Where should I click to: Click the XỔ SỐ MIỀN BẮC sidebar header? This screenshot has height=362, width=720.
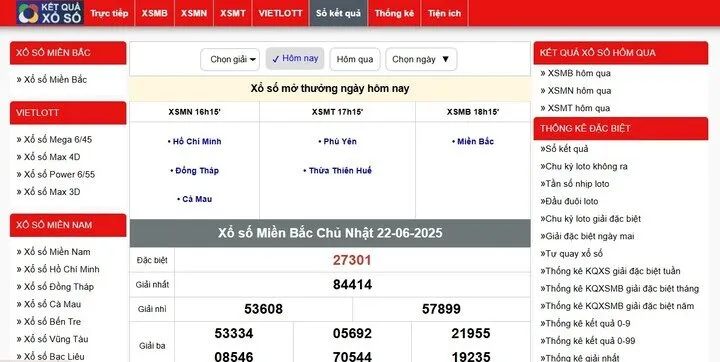(68, 53)
